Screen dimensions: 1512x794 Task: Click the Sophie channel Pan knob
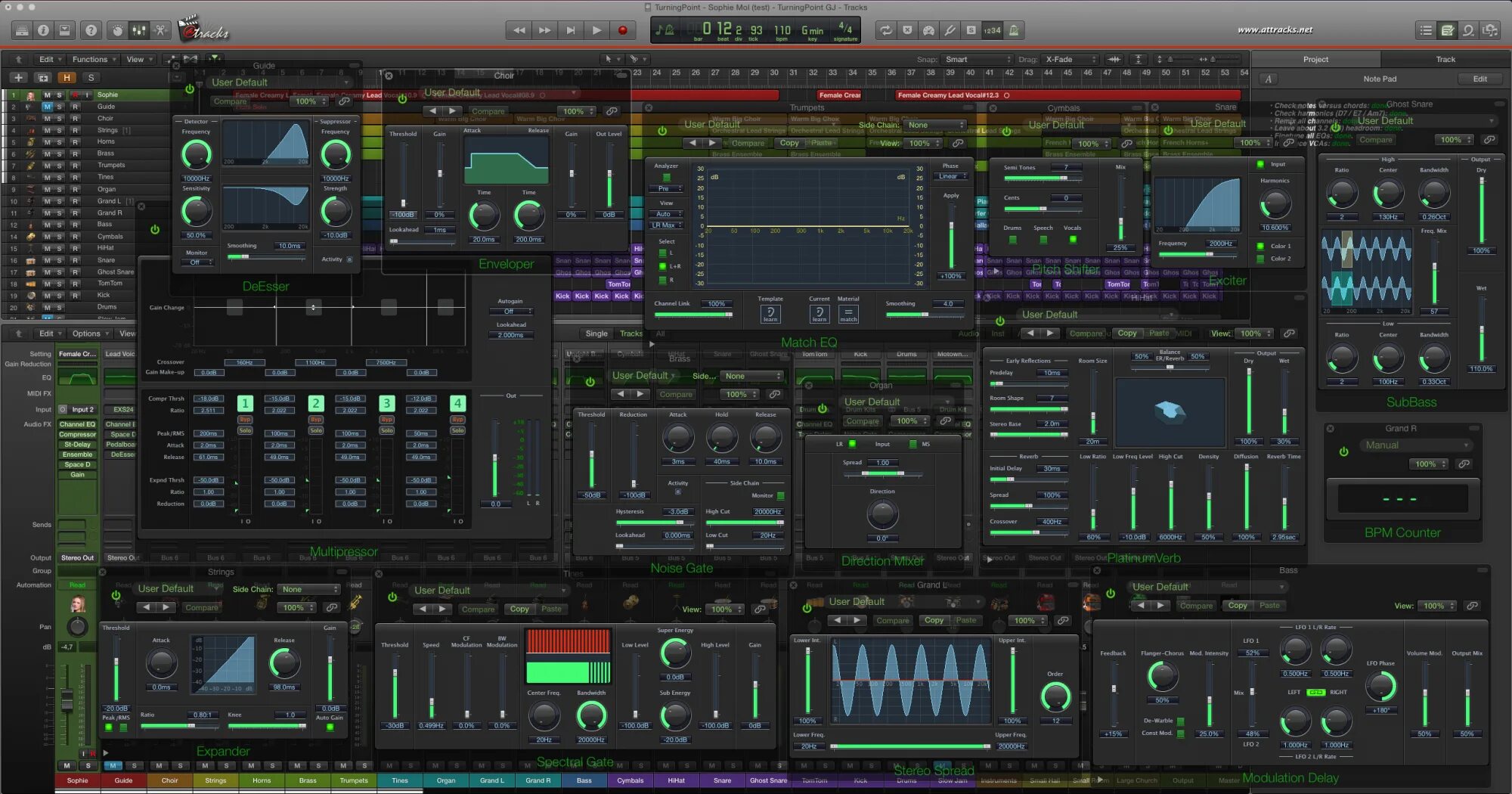click(x=77, y=626)
